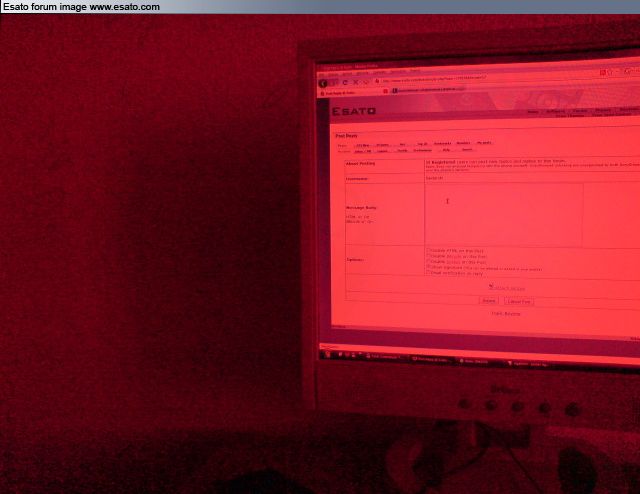Open the Top 20 forum link
Viewport: 640px width, 494px height.
point(422,144)
